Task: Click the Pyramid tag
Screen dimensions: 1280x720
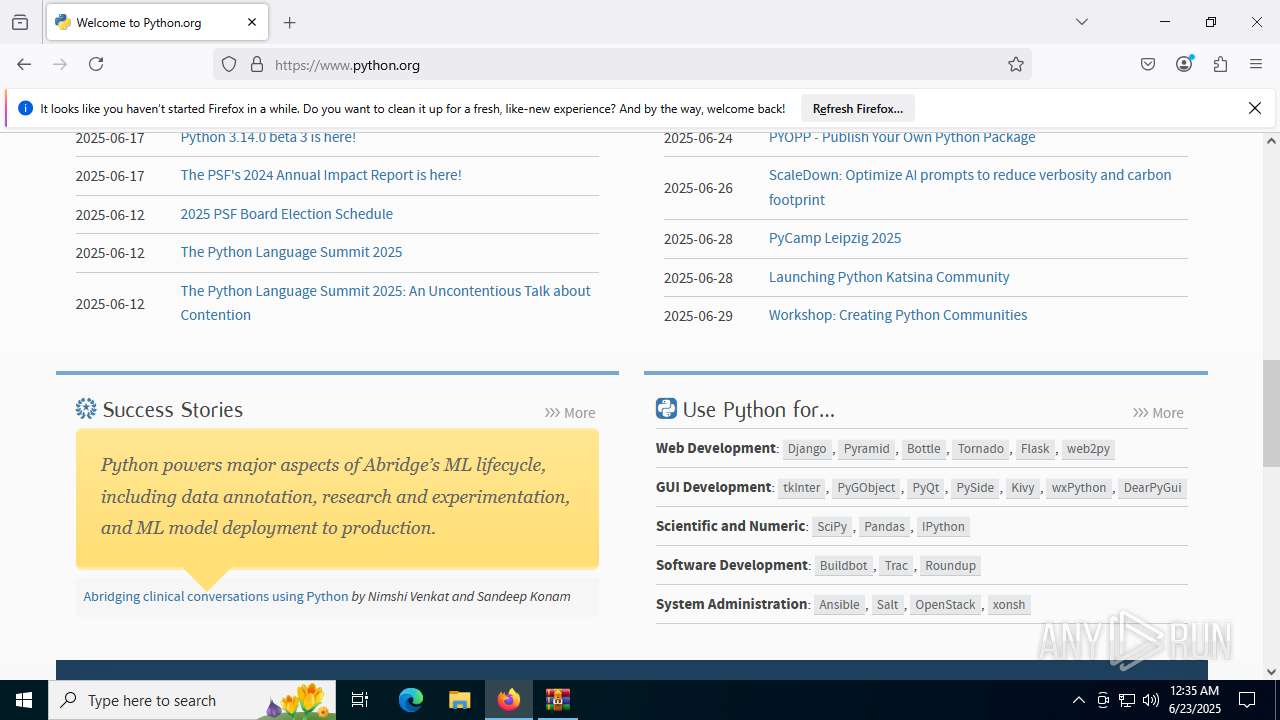Action: [866, 449]
